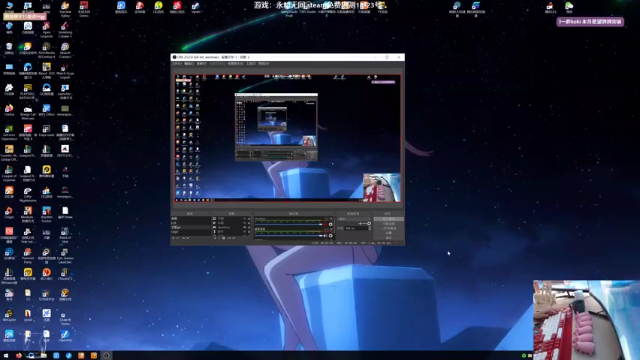Click the Windows Start button

coord(6,356)
